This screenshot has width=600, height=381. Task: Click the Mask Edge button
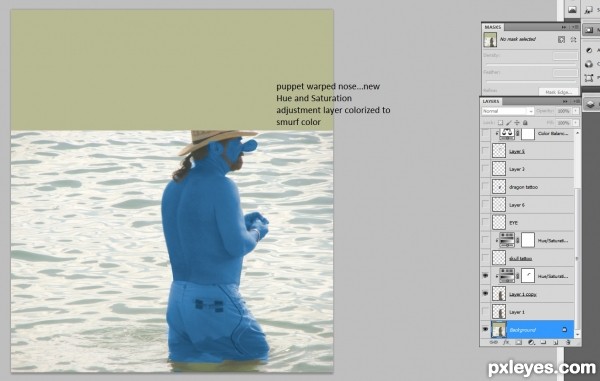tap(558, 92)
